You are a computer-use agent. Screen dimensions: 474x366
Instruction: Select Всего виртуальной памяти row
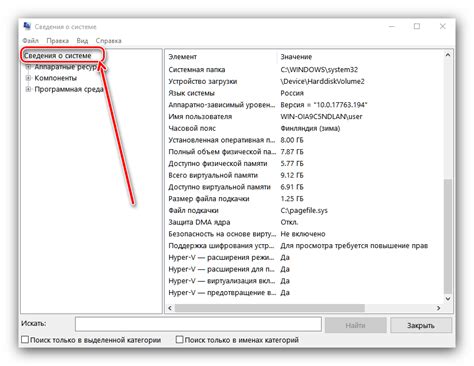click(304, 175)
